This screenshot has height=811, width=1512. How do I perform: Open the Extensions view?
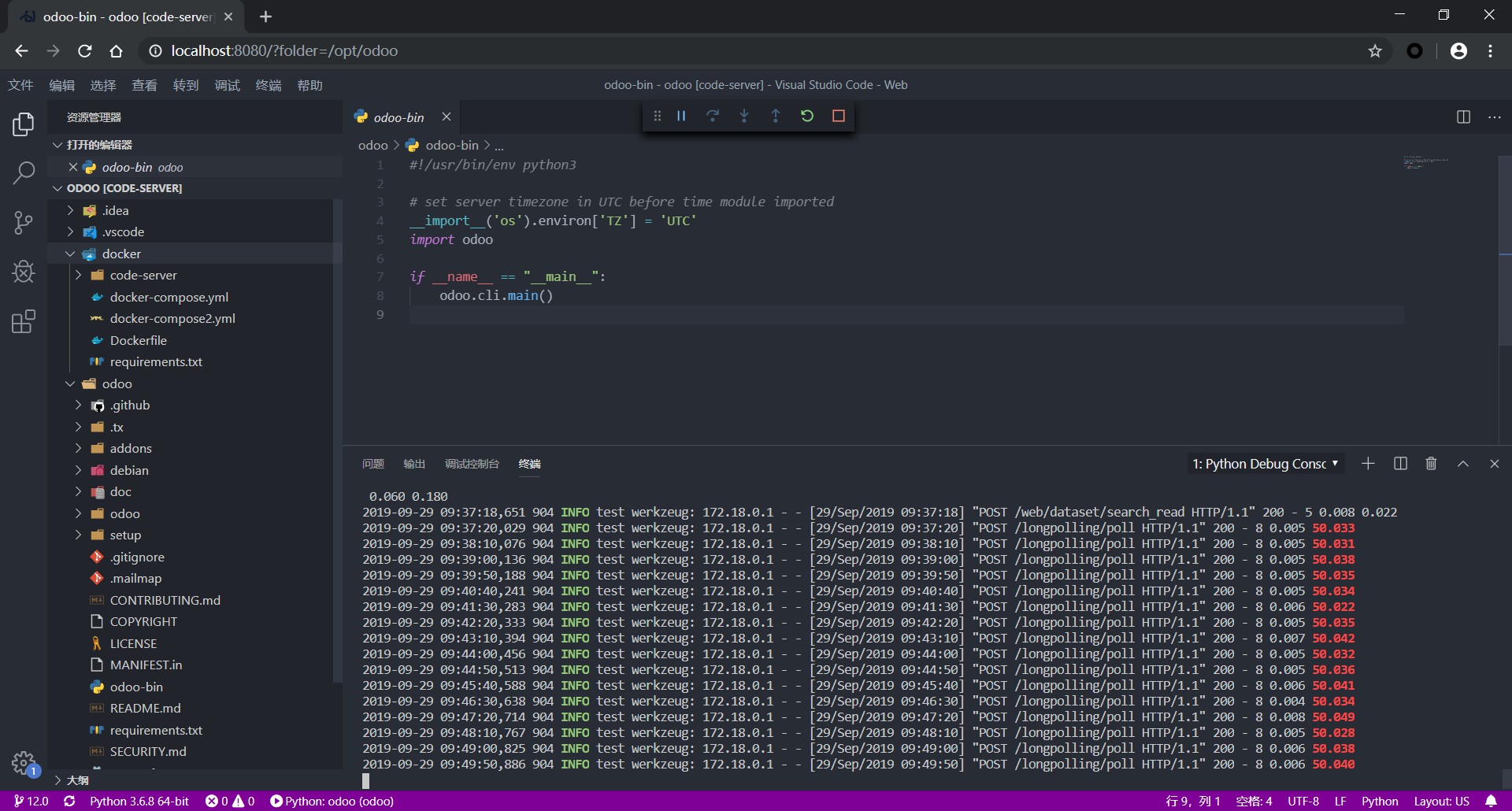click(24, 321)
